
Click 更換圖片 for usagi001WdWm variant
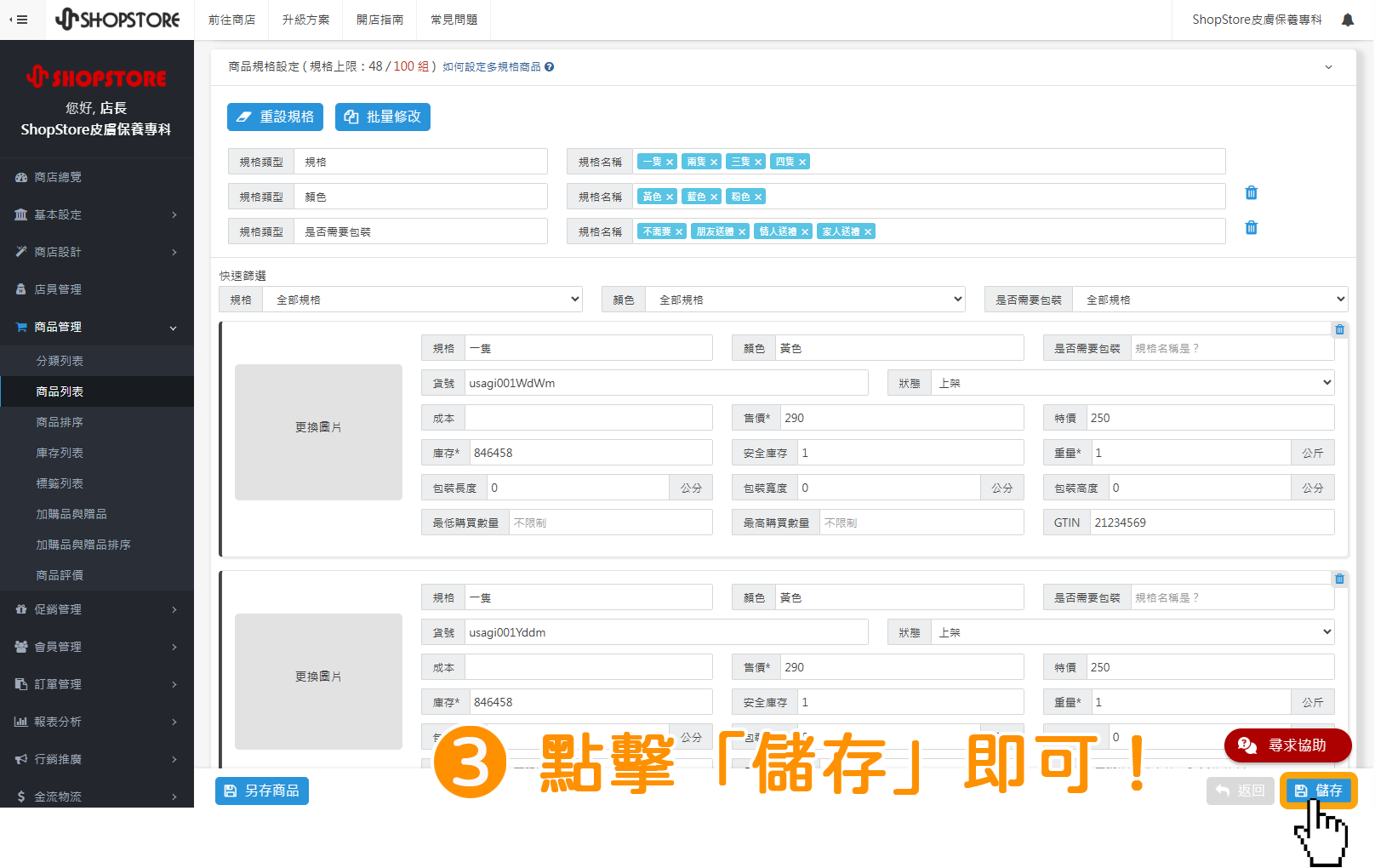point(318,432)
